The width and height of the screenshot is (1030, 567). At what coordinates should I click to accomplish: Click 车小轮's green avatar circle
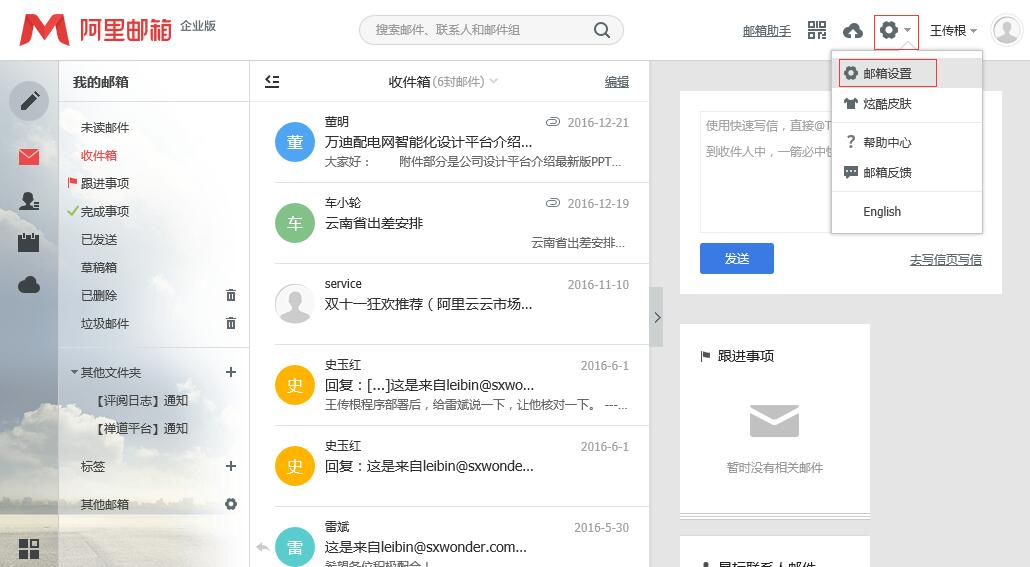click(x=295, y=223)
